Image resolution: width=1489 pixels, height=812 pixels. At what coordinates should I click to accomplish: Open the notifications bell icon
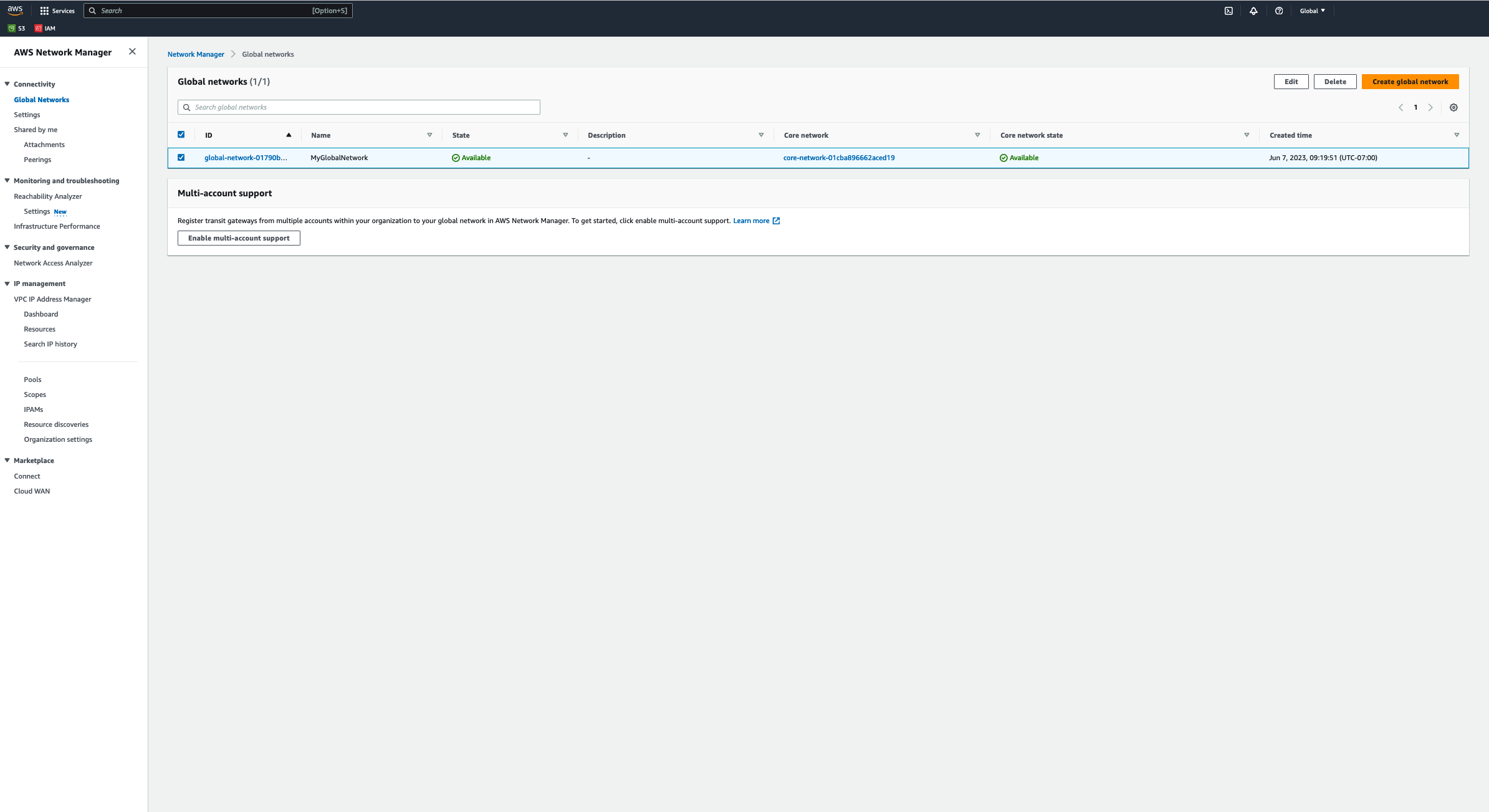pos(1253,11)
